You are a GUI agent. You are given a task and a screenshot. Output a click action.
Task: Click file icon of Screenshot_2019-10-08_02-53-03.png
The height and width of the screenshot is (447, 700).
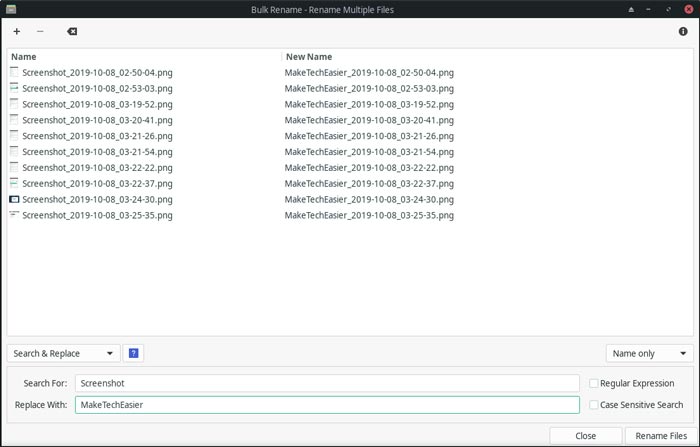(x=14, y=88)
